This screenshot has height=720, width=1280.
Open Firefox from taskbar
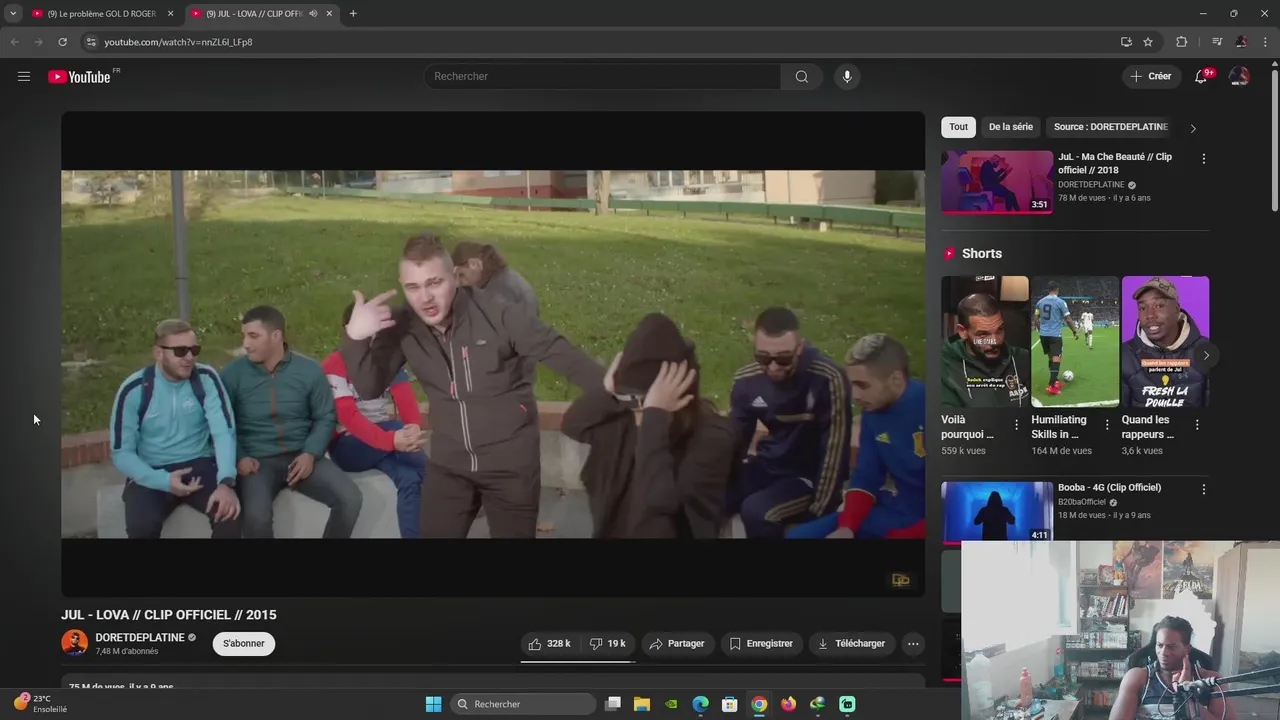pos(788,704)
